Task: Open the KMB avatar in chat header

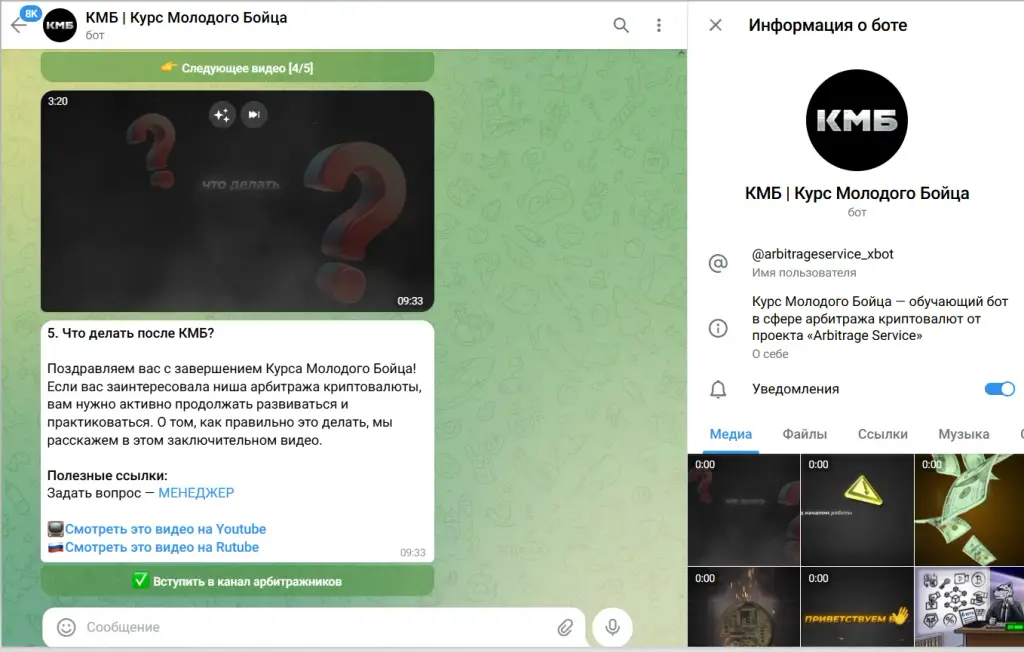Action: pyautogui.click(x=59, y=25)
